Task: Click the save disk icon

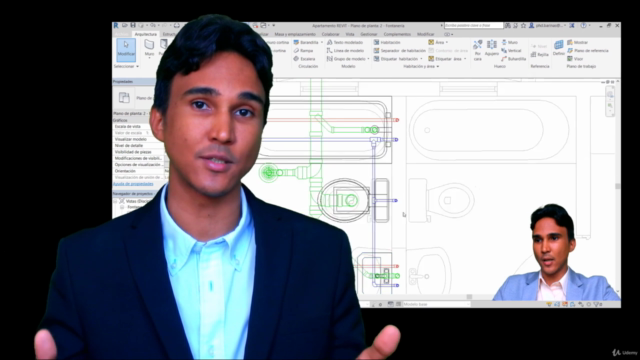Action: tap(133, 25)
